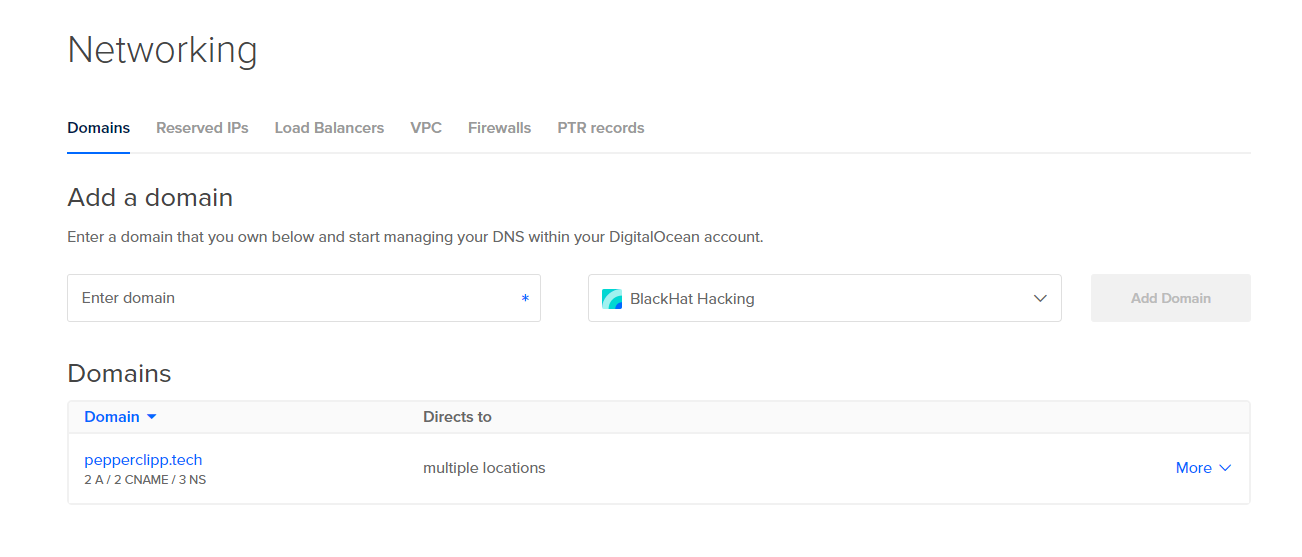Click the sort arrow beside Domain header
1302x557 pixels.
[x=152, y=417]
